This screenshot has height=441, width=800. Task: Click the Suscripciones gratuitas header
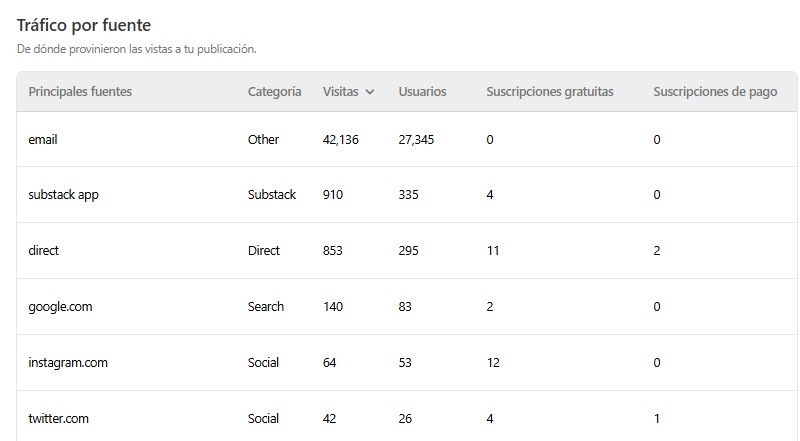[x=550, y=92]
